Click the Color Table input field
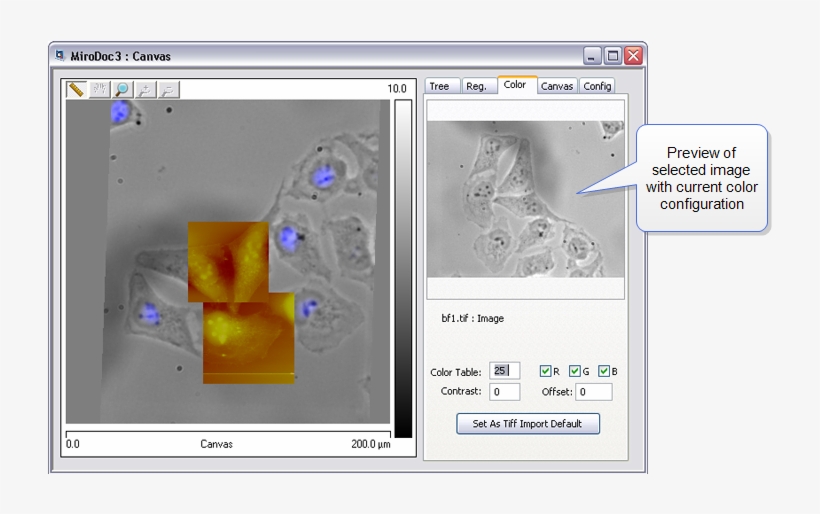820x514 pixels. [x=504, y=371]
